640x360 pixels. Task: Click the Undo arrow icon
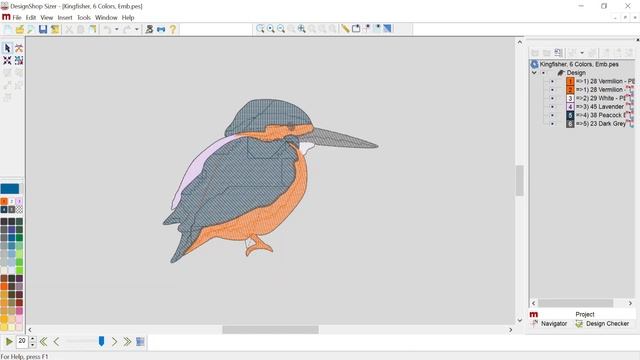[x=107, y=29]
